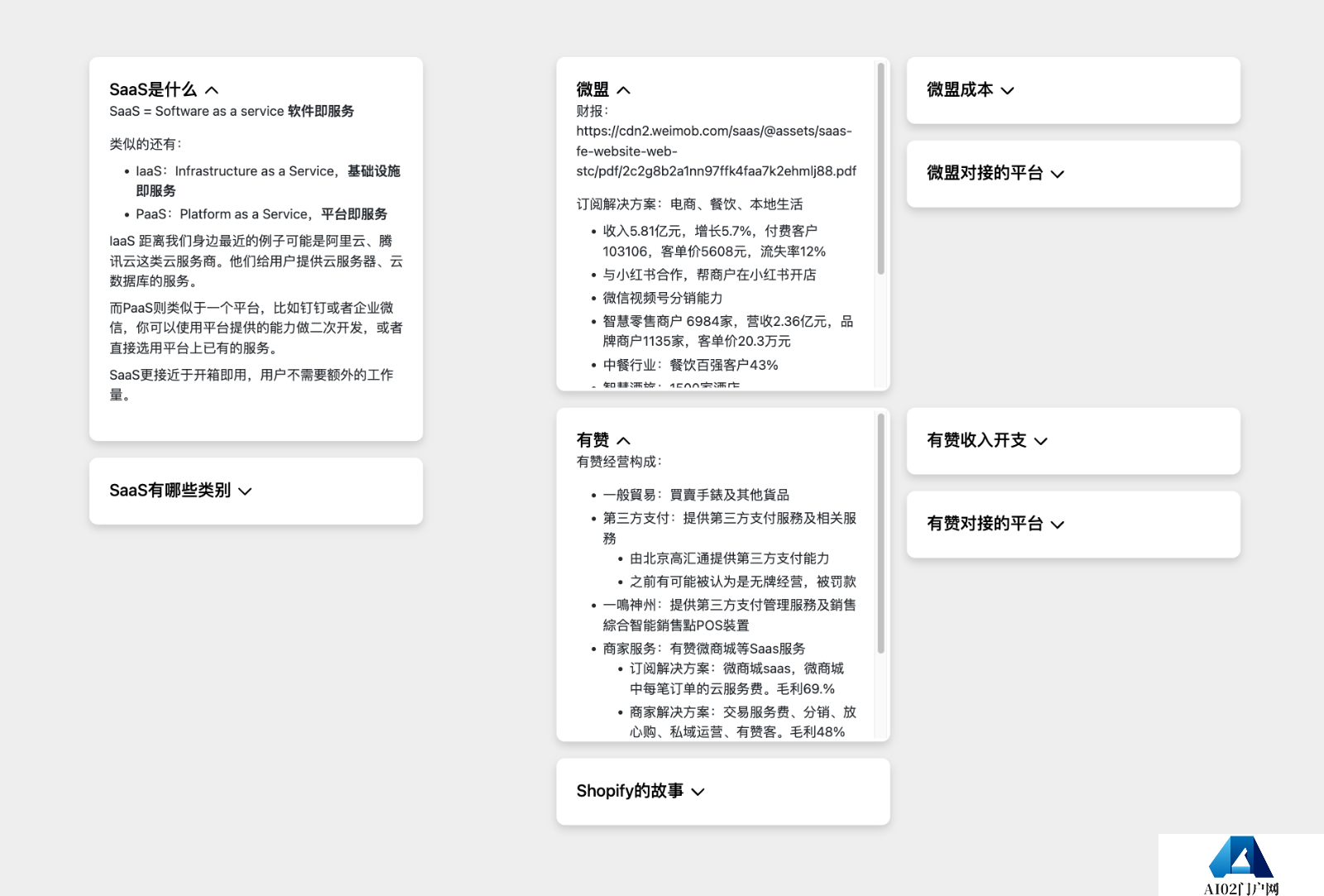Collapse the SaaS是什么 card chevron
Image resolution: width=1324 pixels, height=896 pixels.
click(x=212, y=90)
